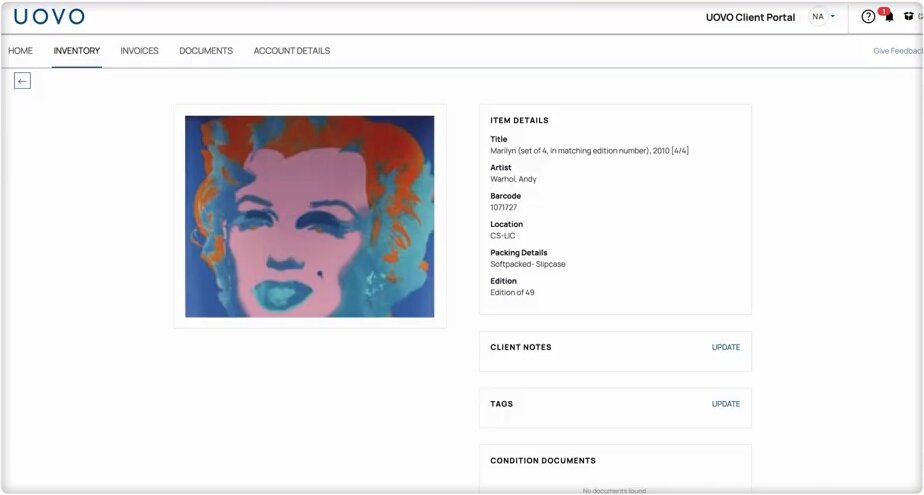The height and width of the screenshot is (495, 924).
Task: Go to the HOME tab
Action: coord(21,51)
